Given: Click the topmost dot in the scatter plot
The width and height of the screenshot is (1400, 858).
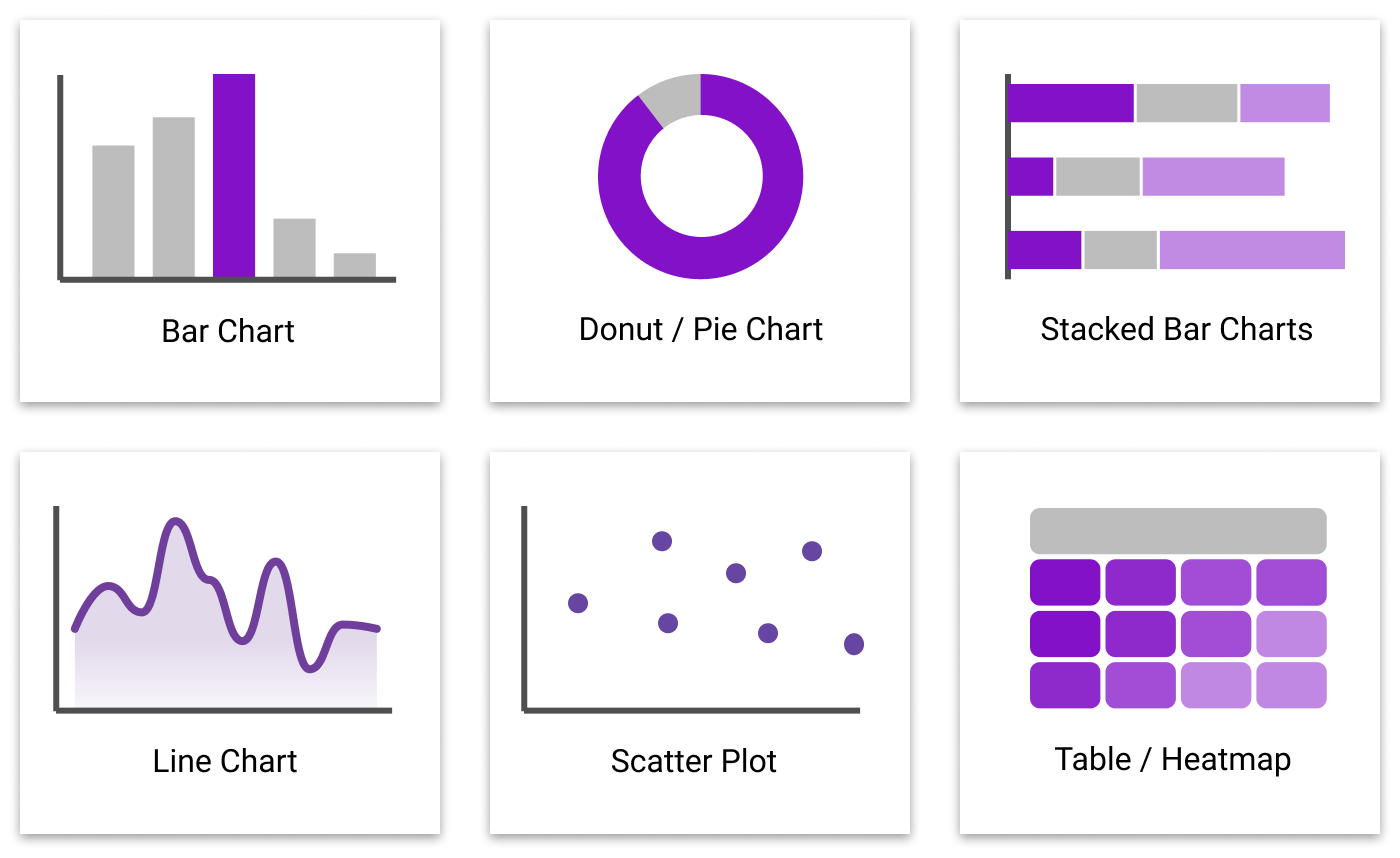Looking at the screenshot, I should [662, 541].
